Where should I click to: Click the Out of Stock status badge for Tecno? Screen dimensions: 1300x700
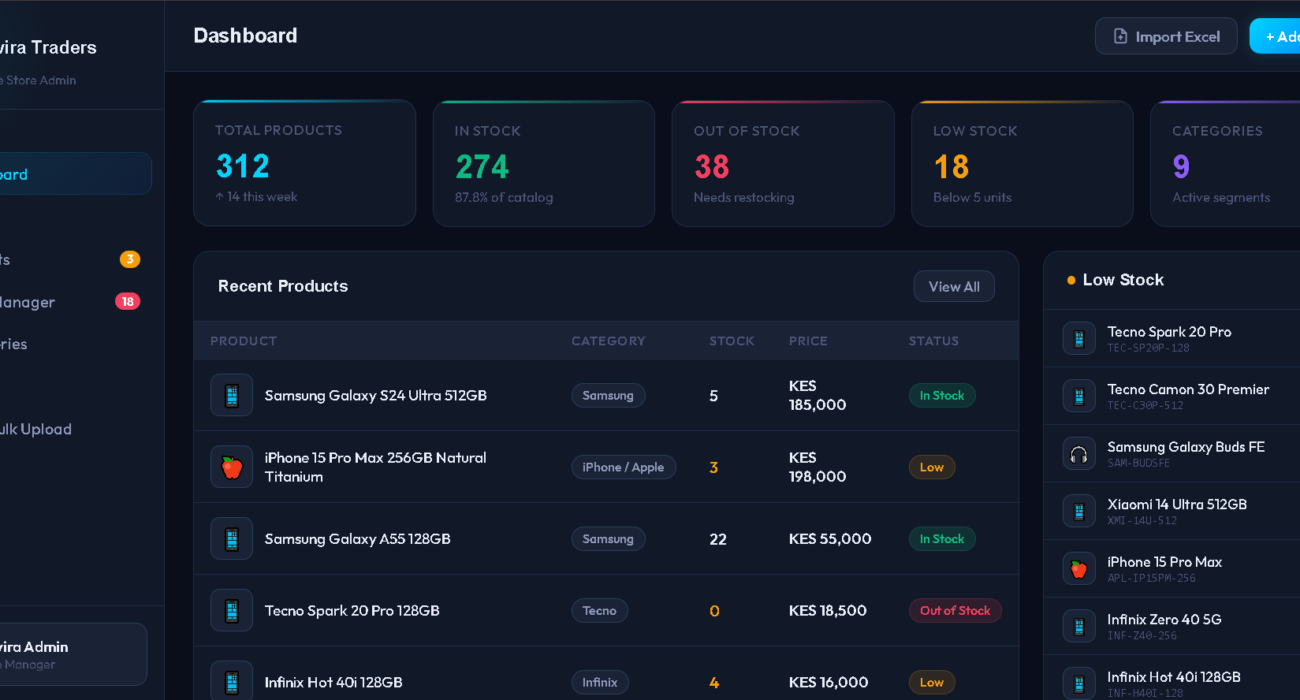[x=954, y=610]
